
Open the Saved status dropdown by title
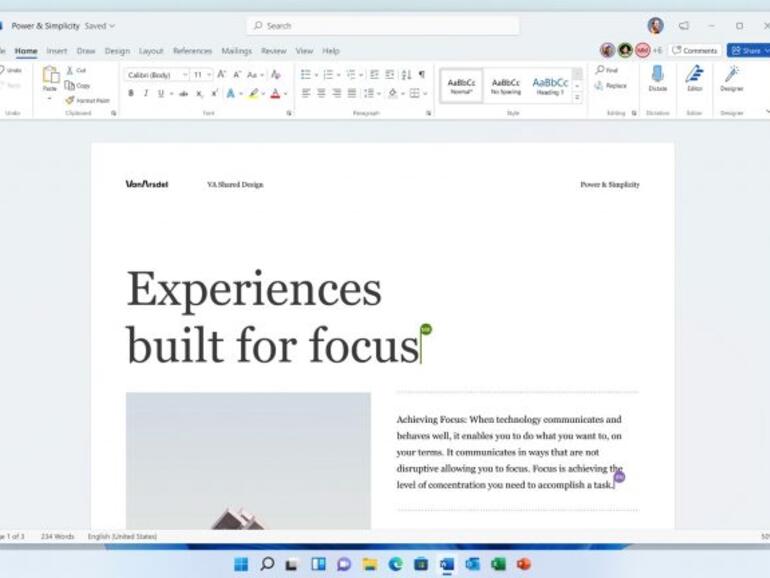point(100,26)
